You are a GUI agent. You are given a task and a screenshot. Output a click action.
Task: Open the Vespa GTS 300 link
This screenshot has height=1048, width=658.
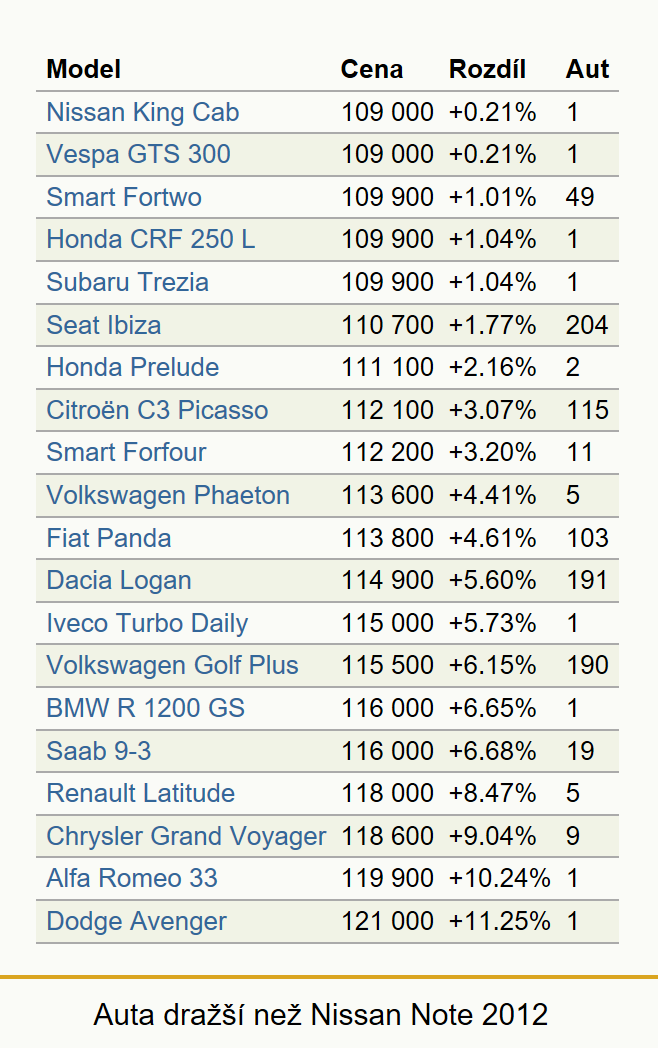138,154
